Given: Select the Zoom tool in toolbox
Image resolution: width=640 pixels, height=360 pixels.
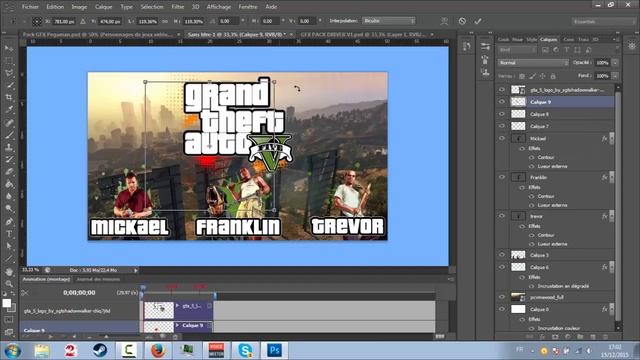Looking at the screenshot, I should point(9,283).
